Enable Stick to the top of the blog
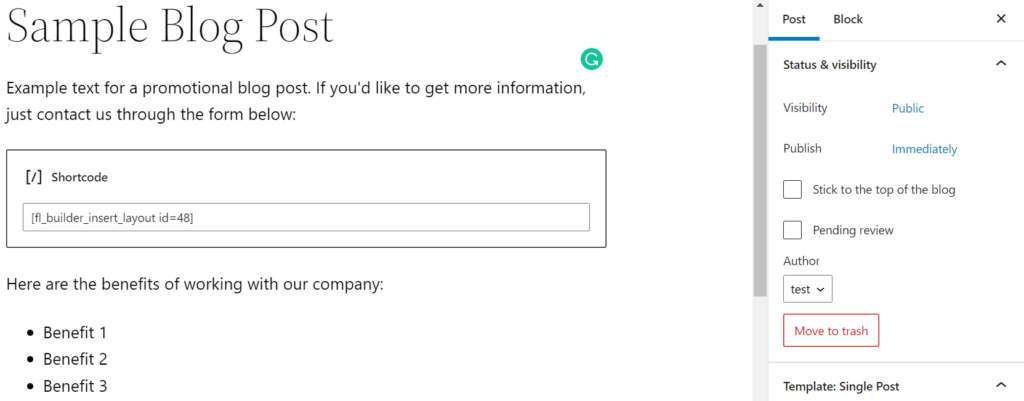Image resolution: width=1024 pixels, height=401 pixels. pos(793,189)
